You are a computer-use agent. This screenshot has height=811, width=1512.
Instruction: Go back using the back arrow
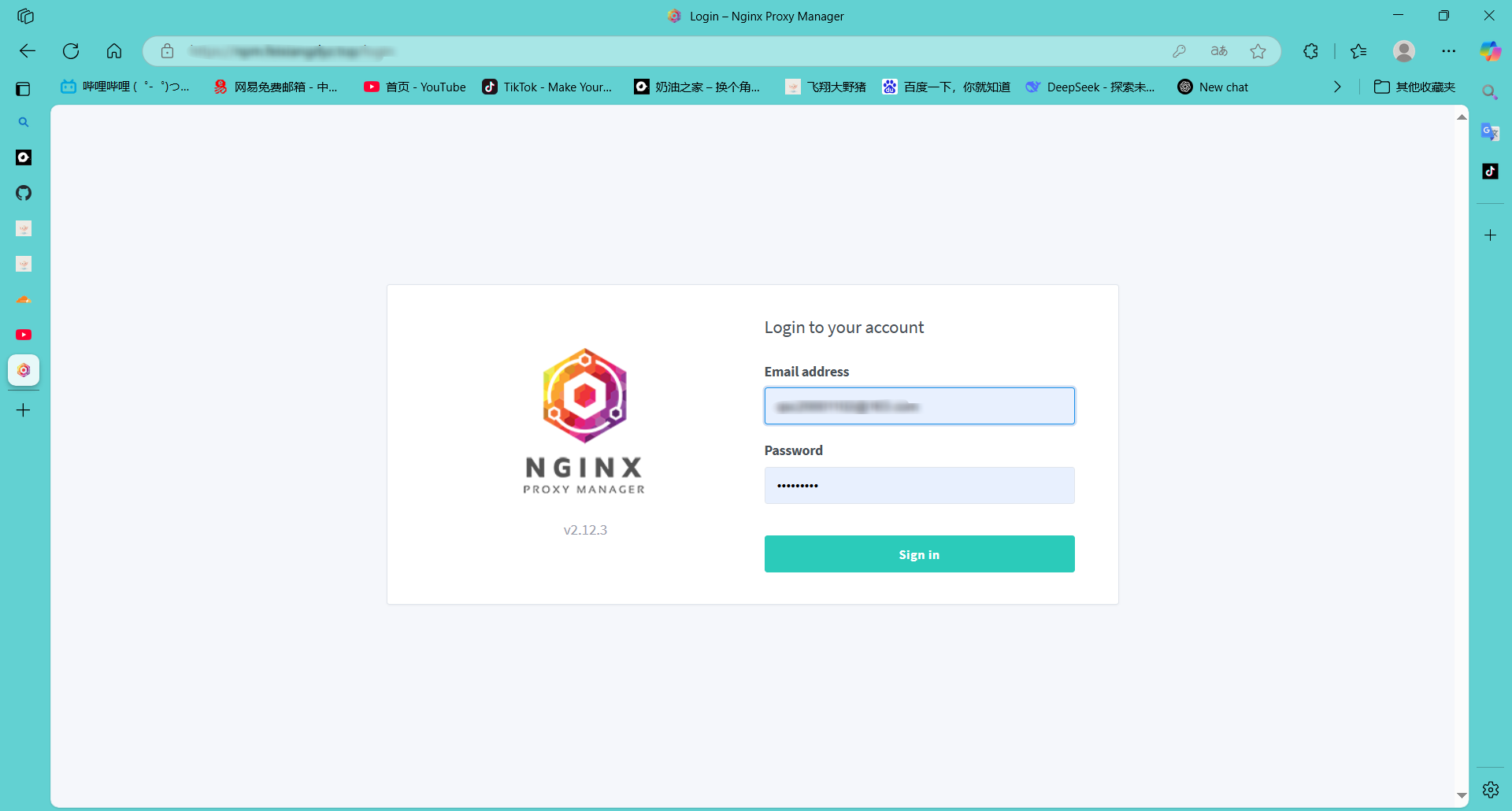point(28,51)
